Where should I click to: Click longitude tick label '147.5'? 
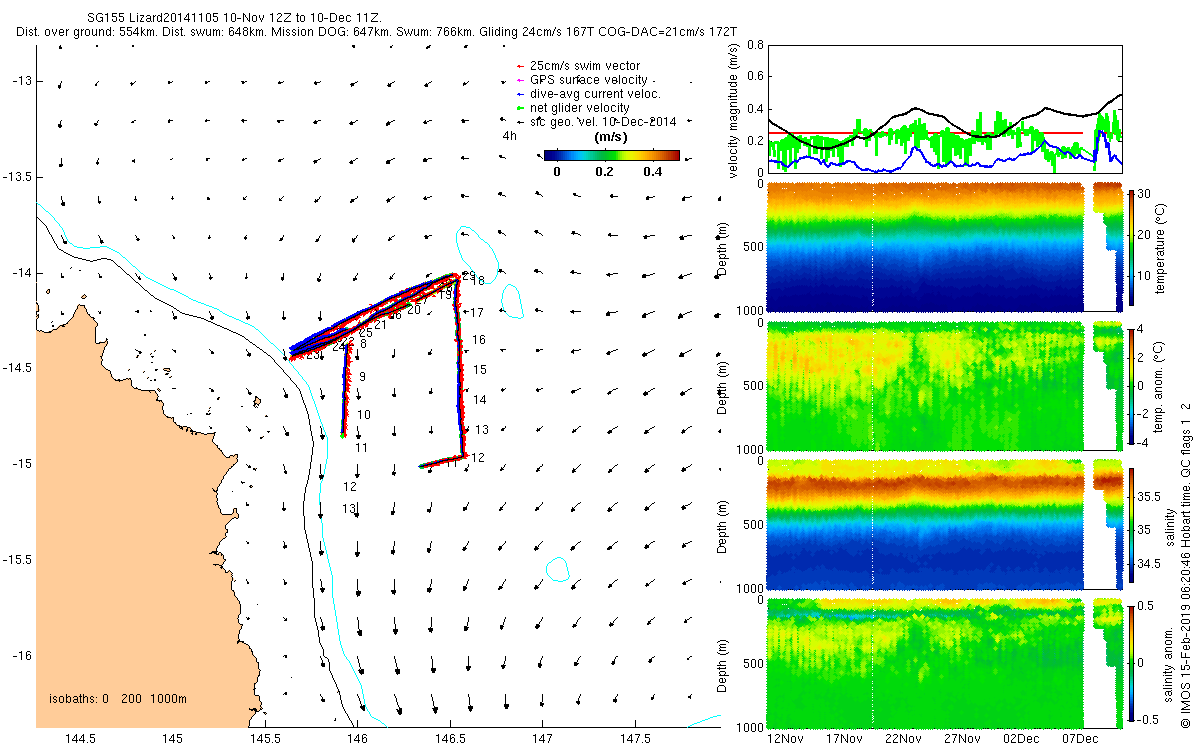tap(635, 739)
